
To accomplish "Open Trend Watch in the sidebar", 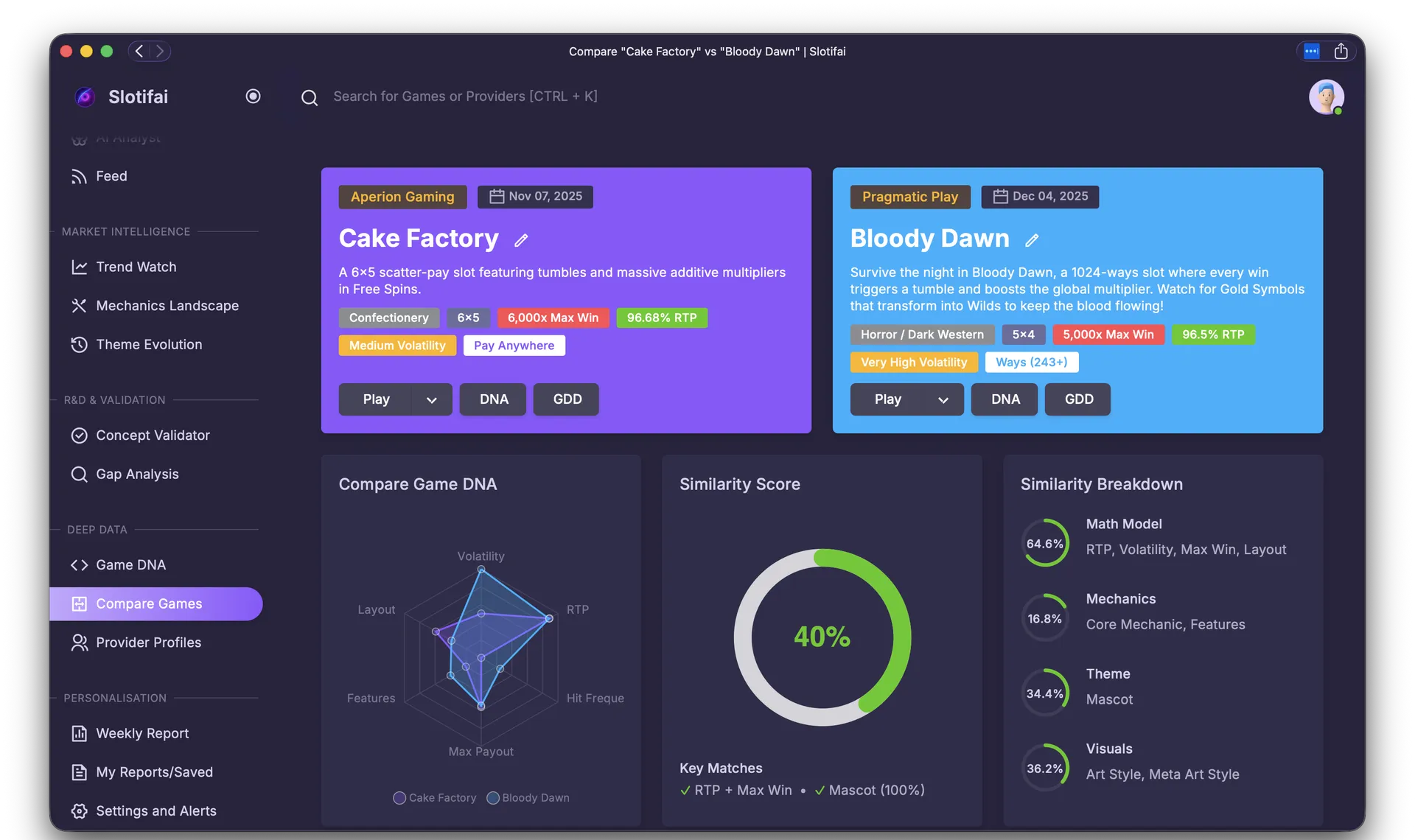I will [x=136, y=267].
